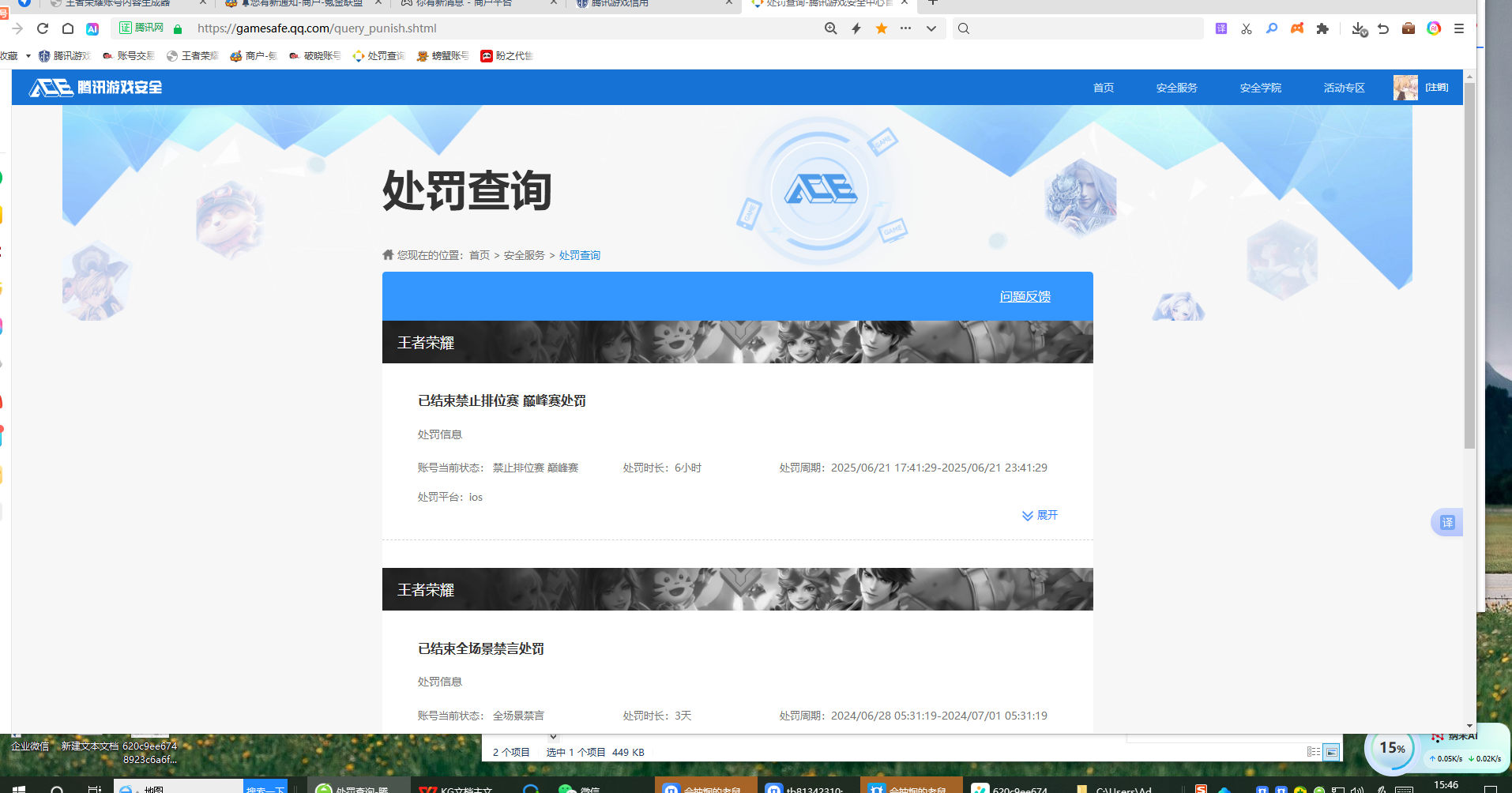Click the page scrollbar down arrow
Viewport: 1512px width, 793px height.
tap(1469, 725)
